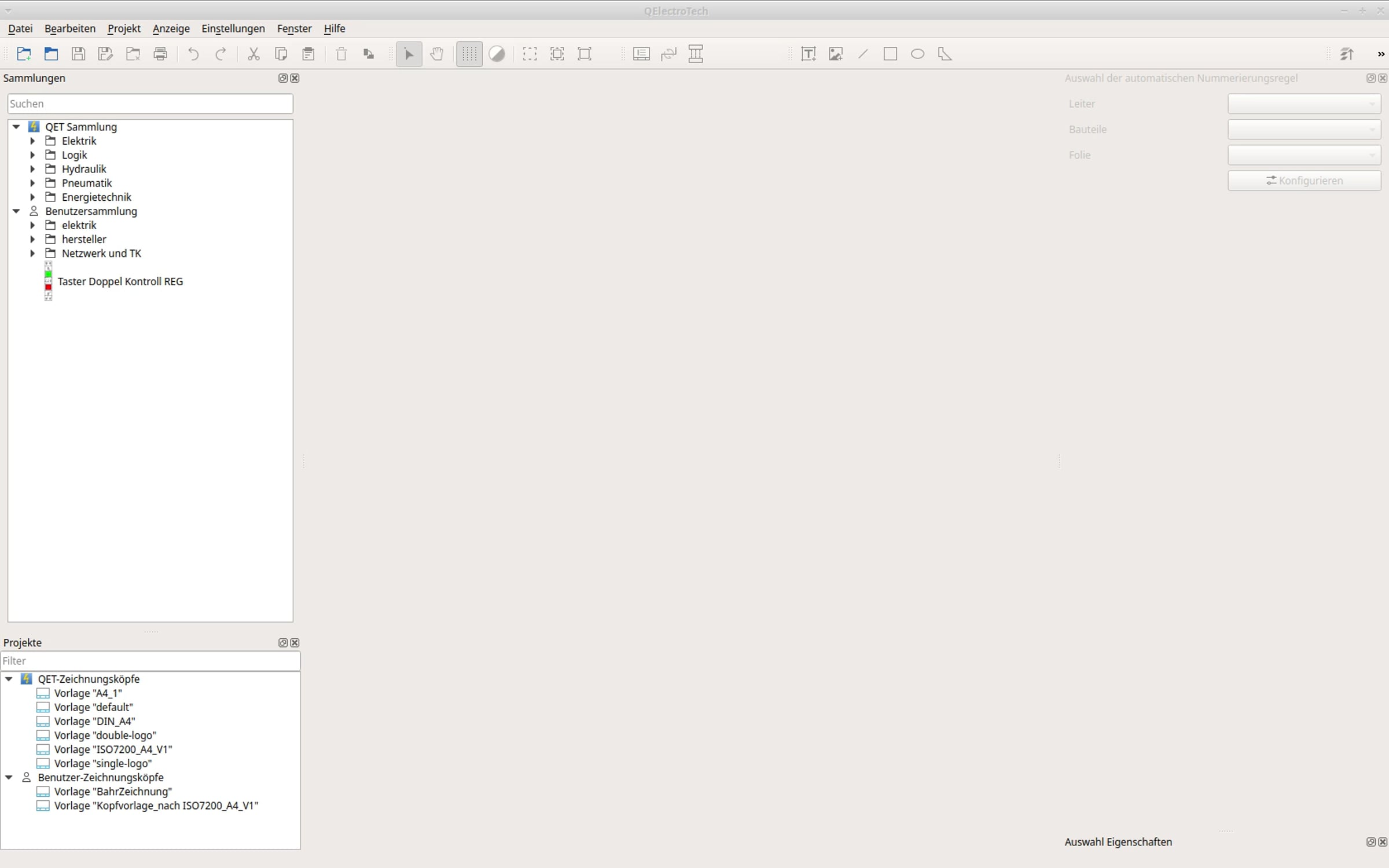Screen dimensions: 1389x868
Task: Select Vorlage "BahrZeichnung" template
Action: pos(113,792)
